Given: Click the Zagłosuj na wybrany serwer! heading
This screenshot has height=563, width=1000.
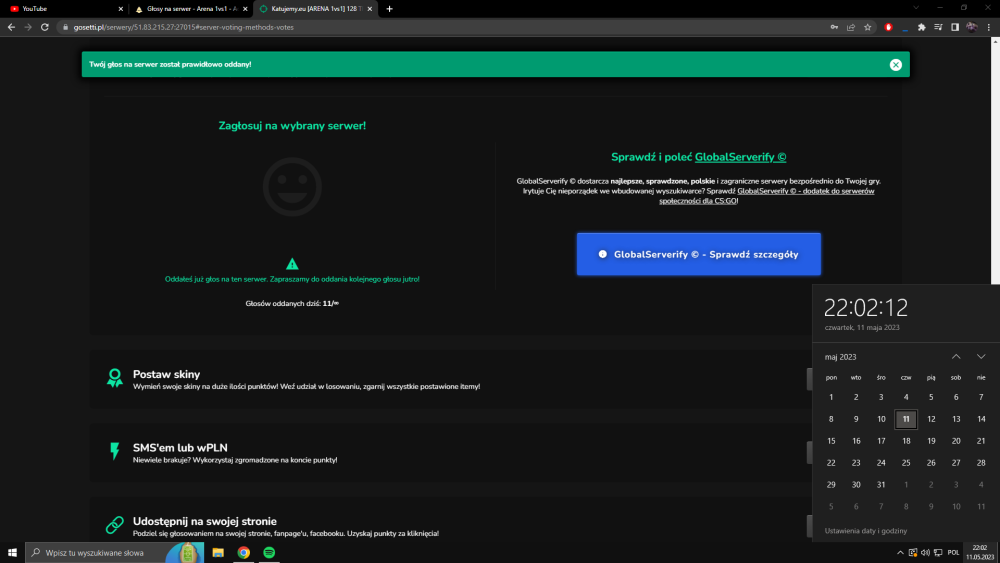Looking at the screenshot, I should pos(292,126).
